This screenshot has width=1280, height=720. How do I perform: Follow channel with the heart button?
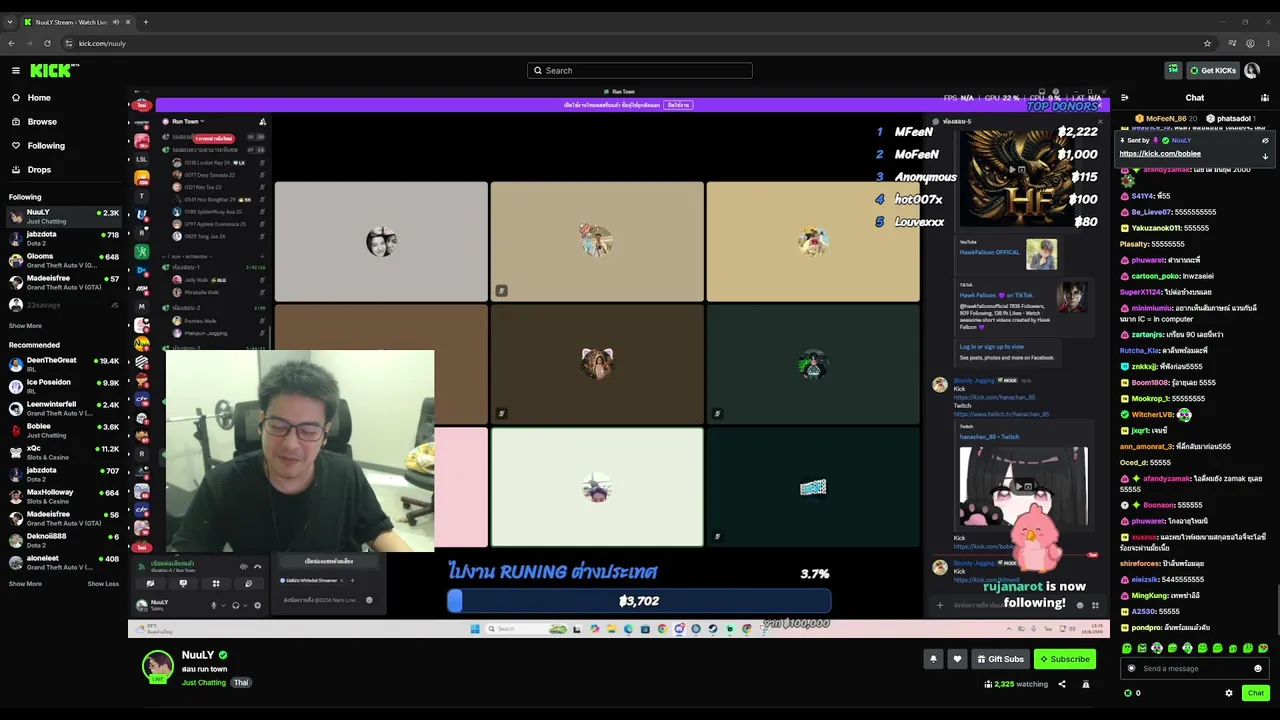pyautogui.click(x=957, y=659)
